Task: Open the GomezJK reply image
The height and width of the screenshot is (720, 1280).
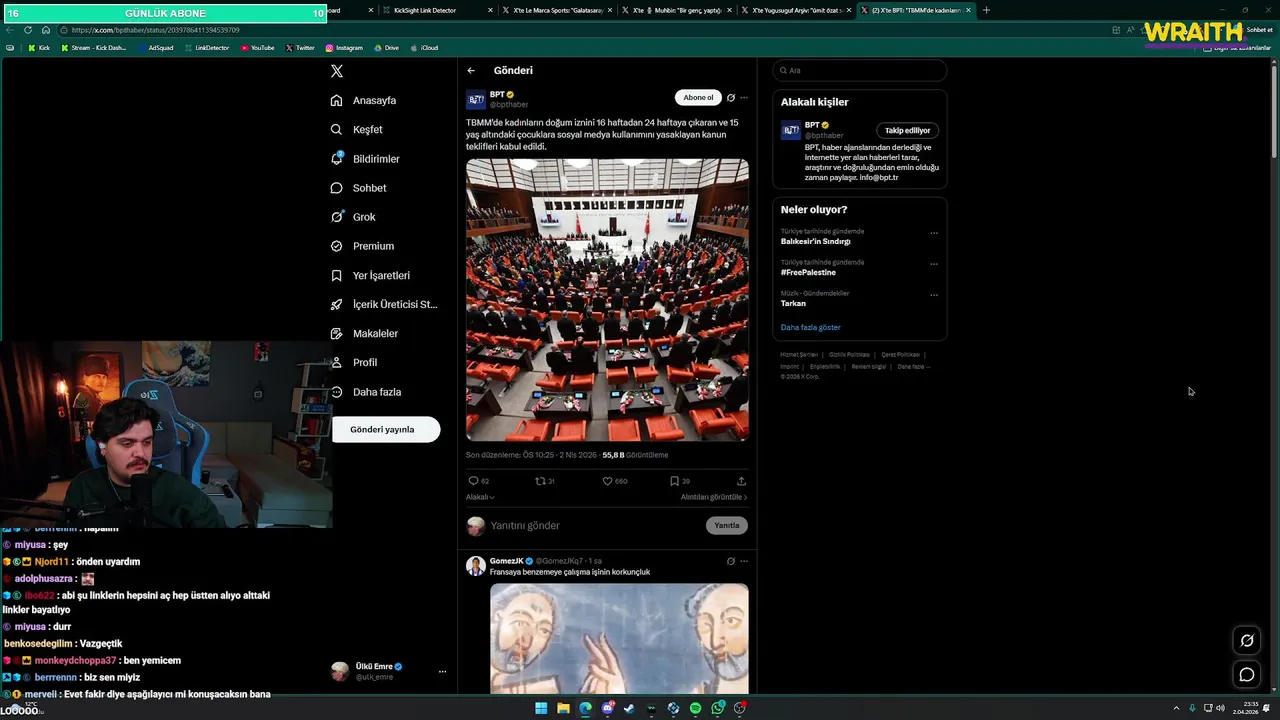Action: point(619,638)
